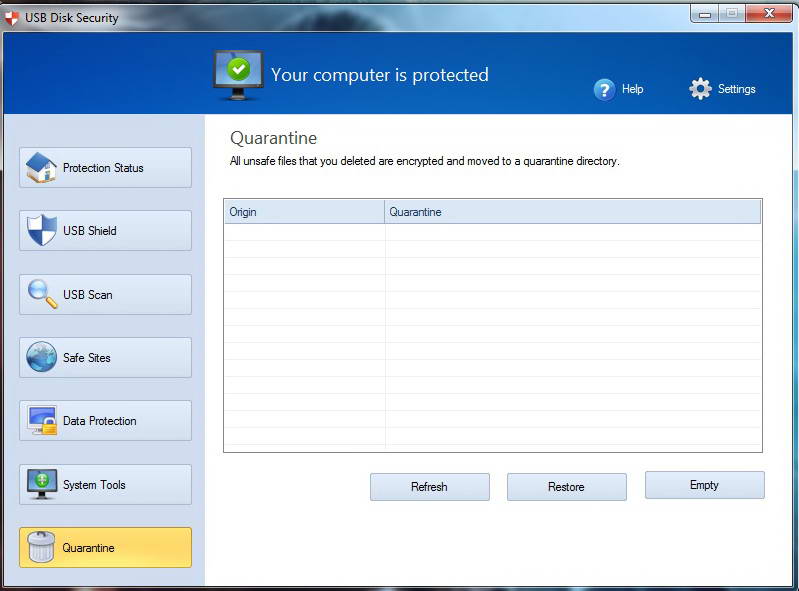The height and width of the screenshot is (591, 799).
Task: Click the USB Scan magnifier icon
Action: coord(42,294)
